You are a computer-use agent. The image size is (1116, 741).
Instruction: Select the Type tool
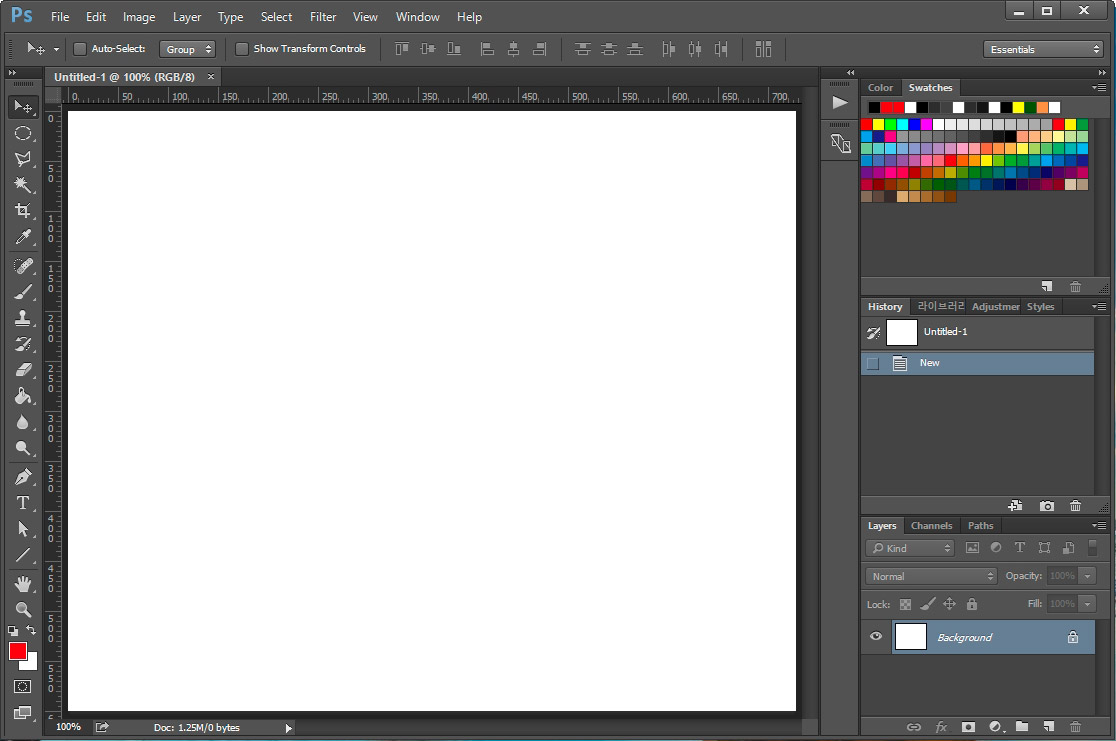[23, 503]
